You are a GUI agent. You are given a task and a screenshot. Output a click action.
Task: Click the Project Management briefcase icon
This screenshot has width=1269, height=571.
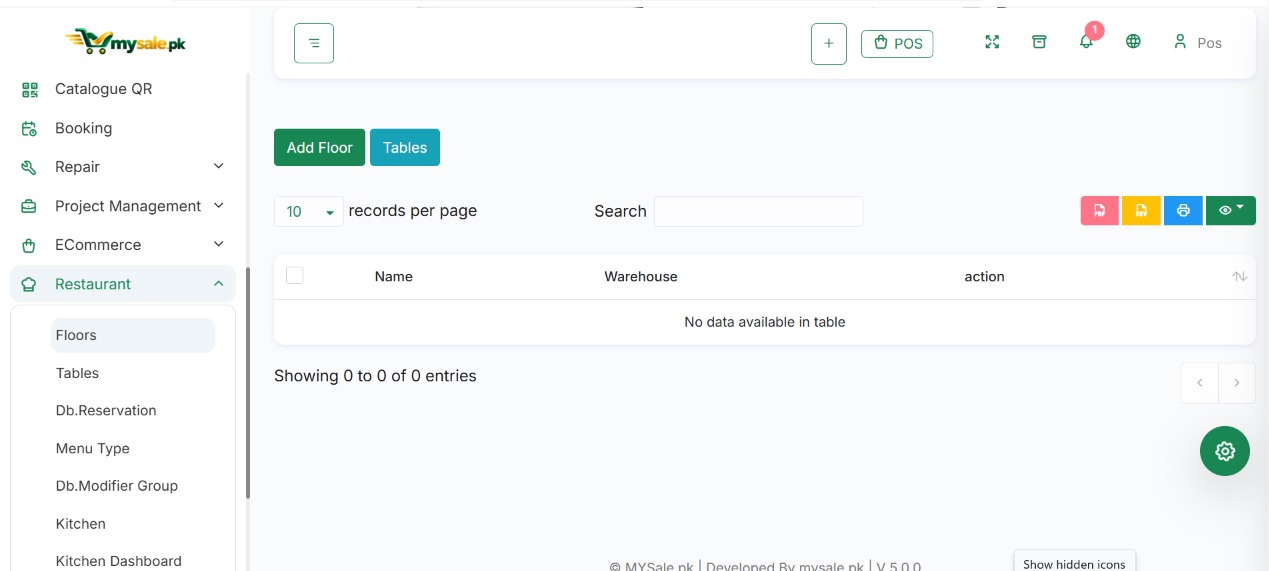click(30, 206)
